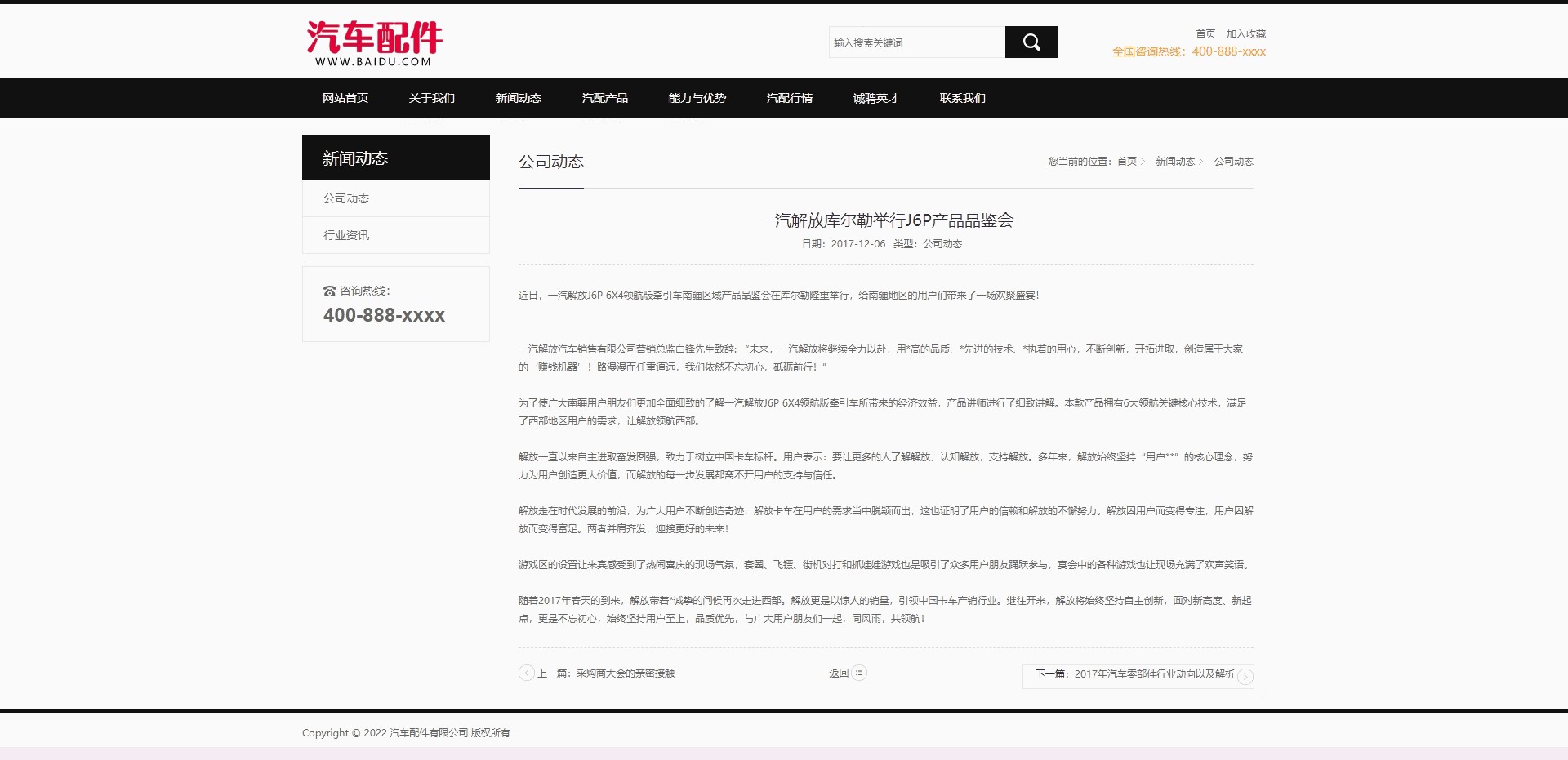Open the 联系我们 menu item
Screen dimensions: 1568x760
(x=962, y=98)
